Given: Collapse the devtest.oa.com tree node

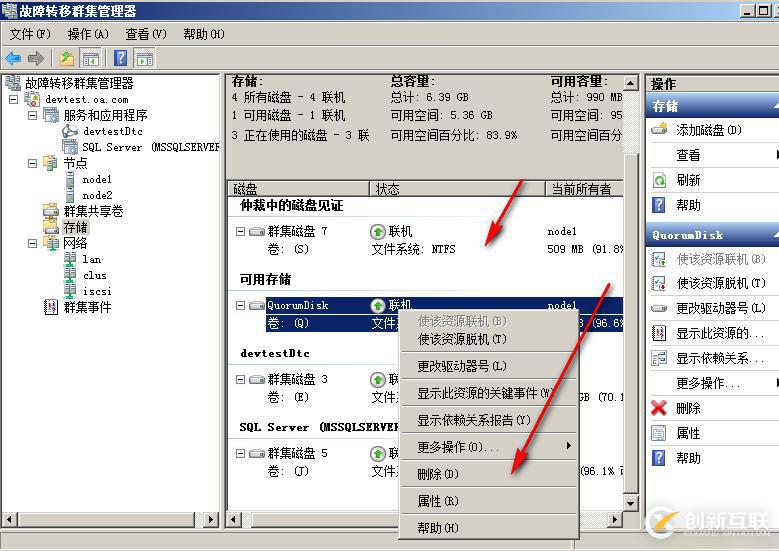Looking at the screenshot, I should click(x=14, y=99).
